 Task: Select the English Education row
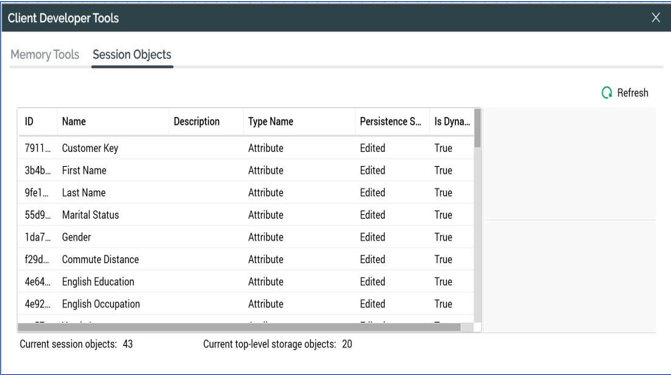tap(246, 282)
